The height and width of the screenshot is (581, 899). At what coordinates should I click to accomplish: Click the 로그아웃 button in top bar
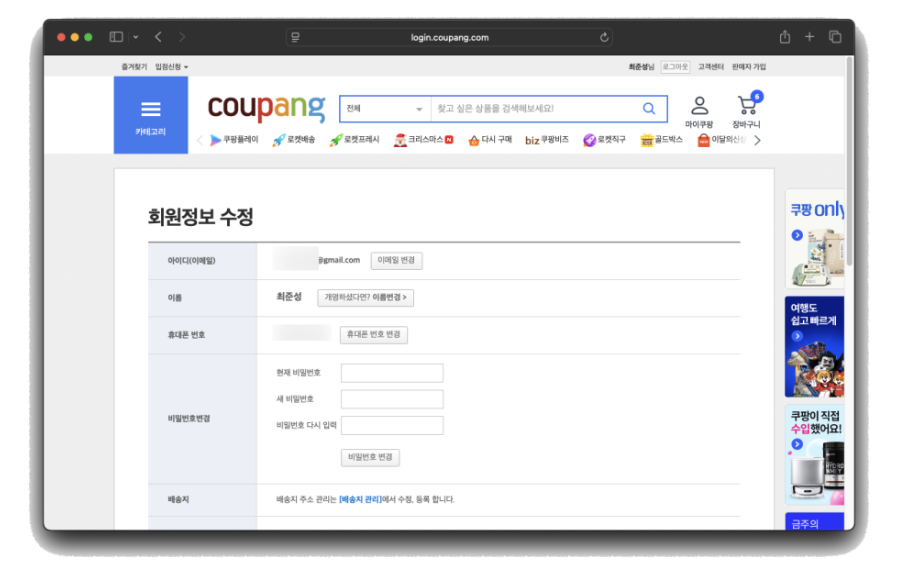click(675, 67)
